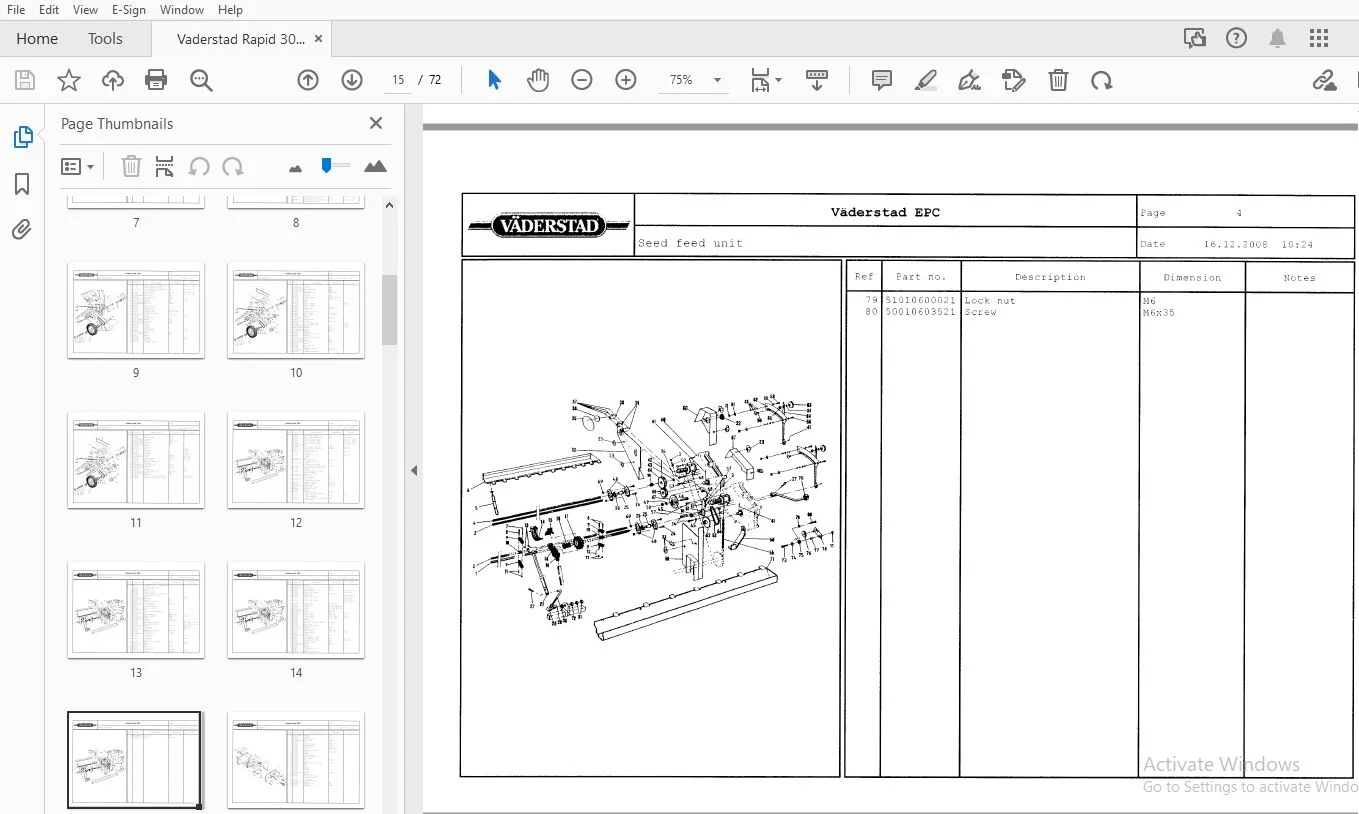Go to the next page
This screenshot has height=814, width=1359.
pyautogui.click(x=352, y=80)
